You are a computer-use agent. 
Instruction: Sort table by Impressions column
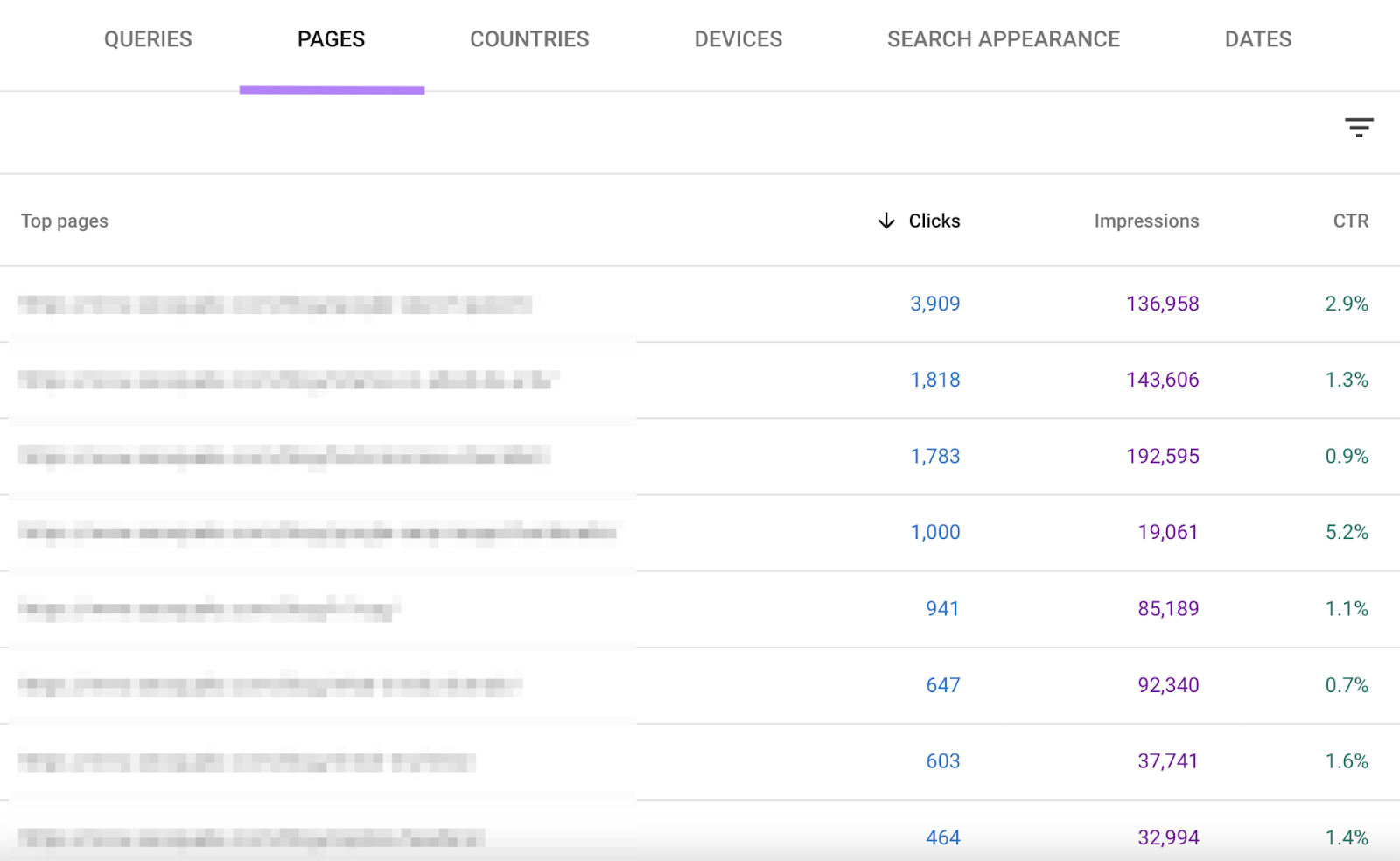click(x=1146, y=220)
